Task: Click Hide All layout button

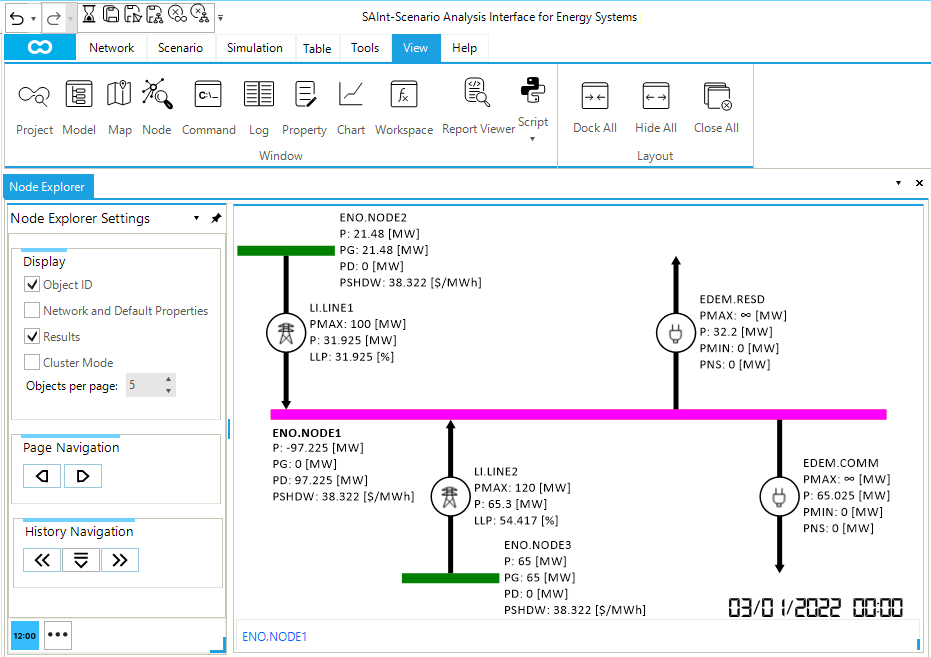Action: (656, 107)
